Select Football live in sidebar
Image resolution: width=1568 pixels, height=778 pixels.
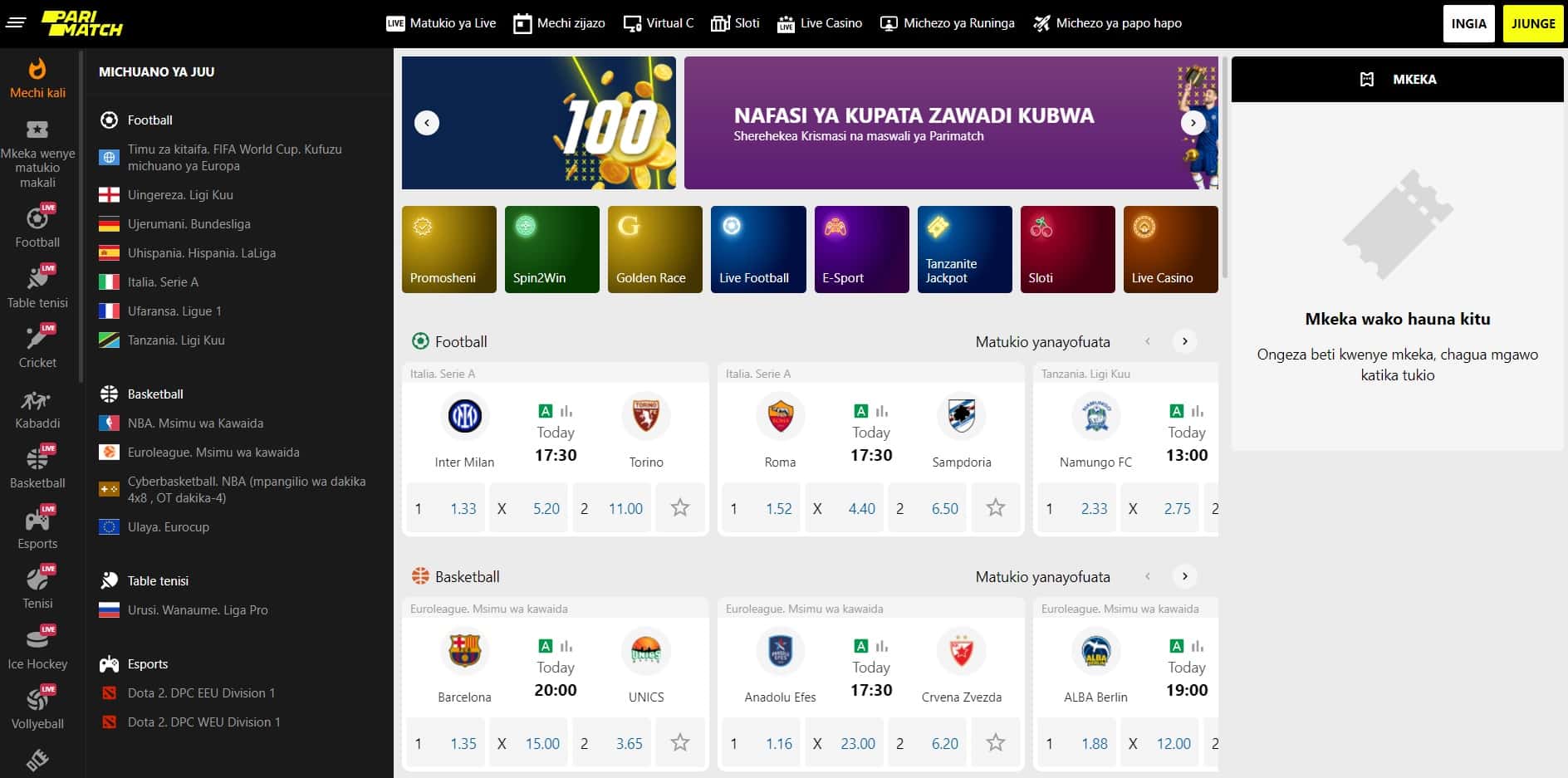[x=37, y=226]
